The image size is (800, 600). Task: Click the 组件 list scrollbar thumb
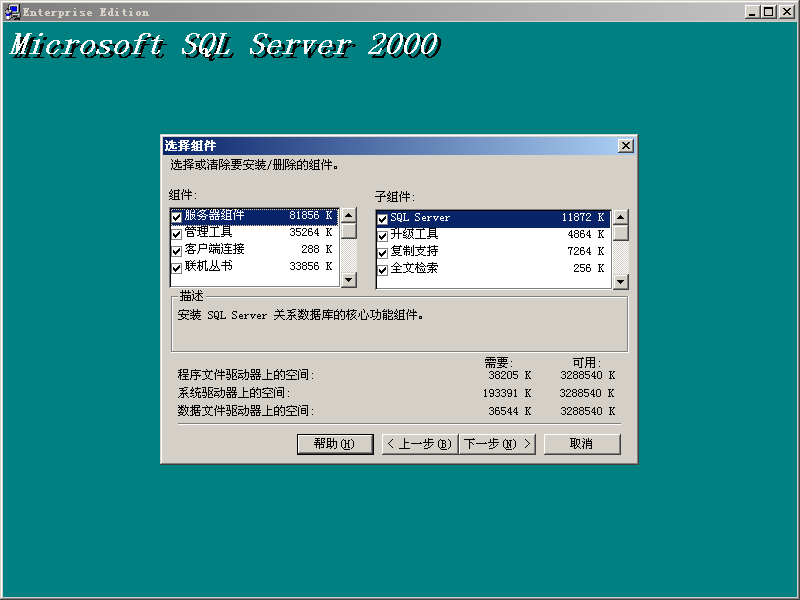pyautogui.click(x=348, y=231)
